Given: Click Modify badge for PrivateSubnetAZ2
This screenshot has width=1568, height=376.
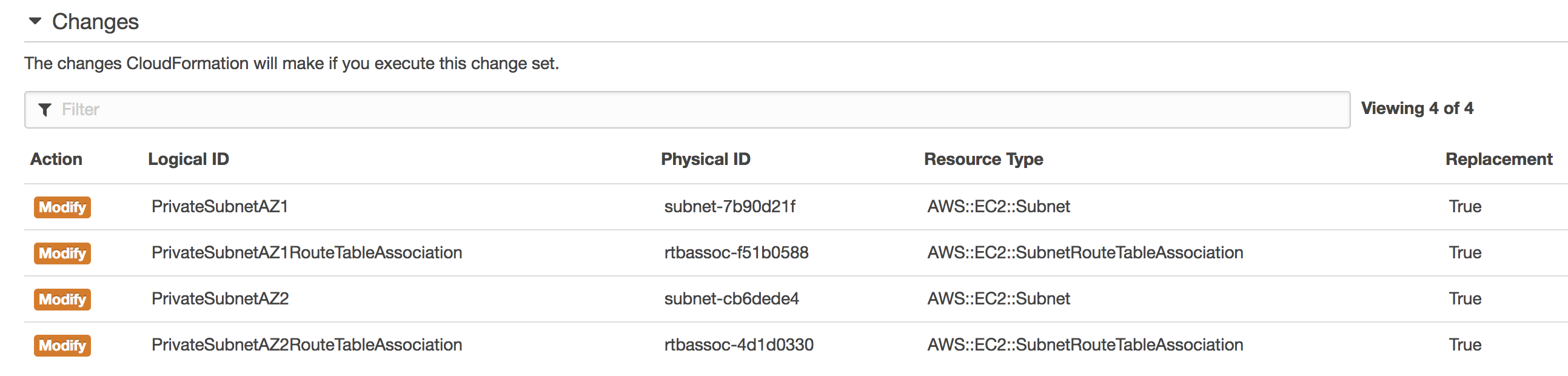Looking at the screenshot, I should [x=62, y=300].
